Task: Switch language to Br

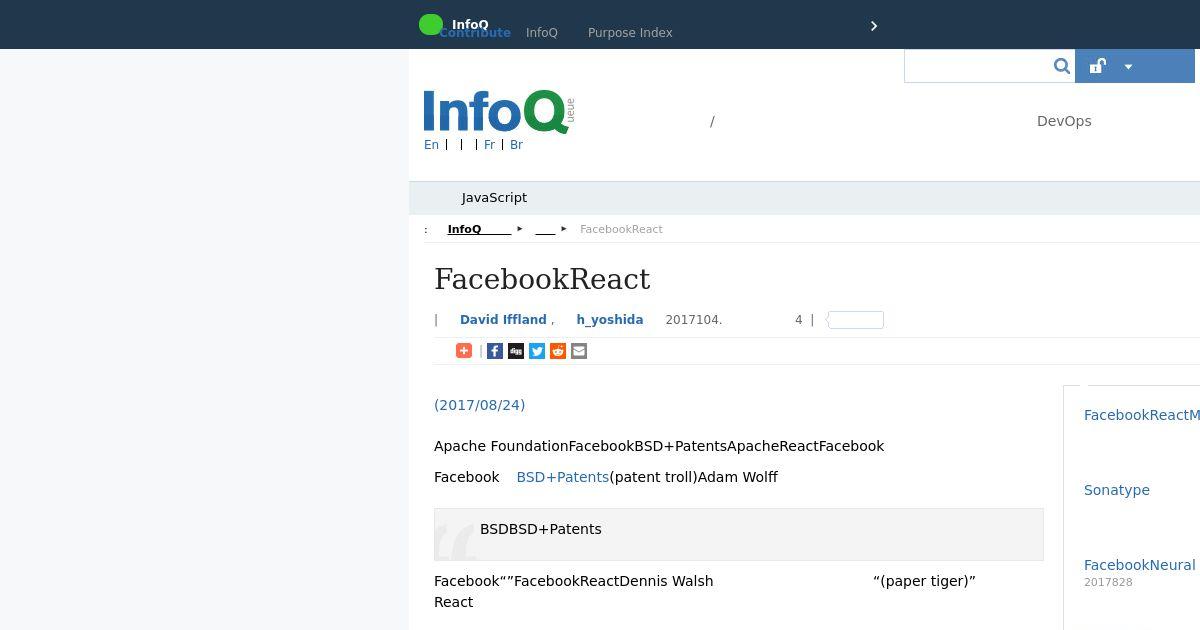Action: (516, 145)
